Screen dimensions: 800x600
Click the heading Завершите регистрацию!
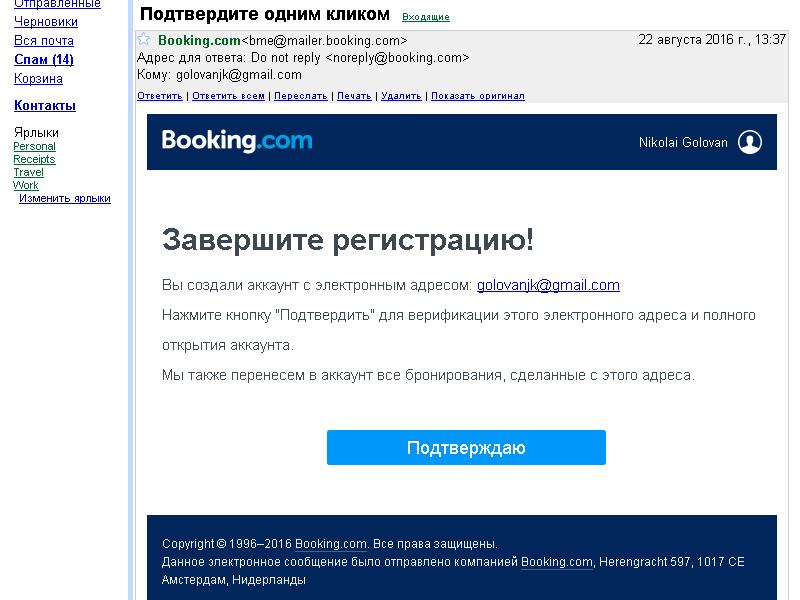[348, 239]
